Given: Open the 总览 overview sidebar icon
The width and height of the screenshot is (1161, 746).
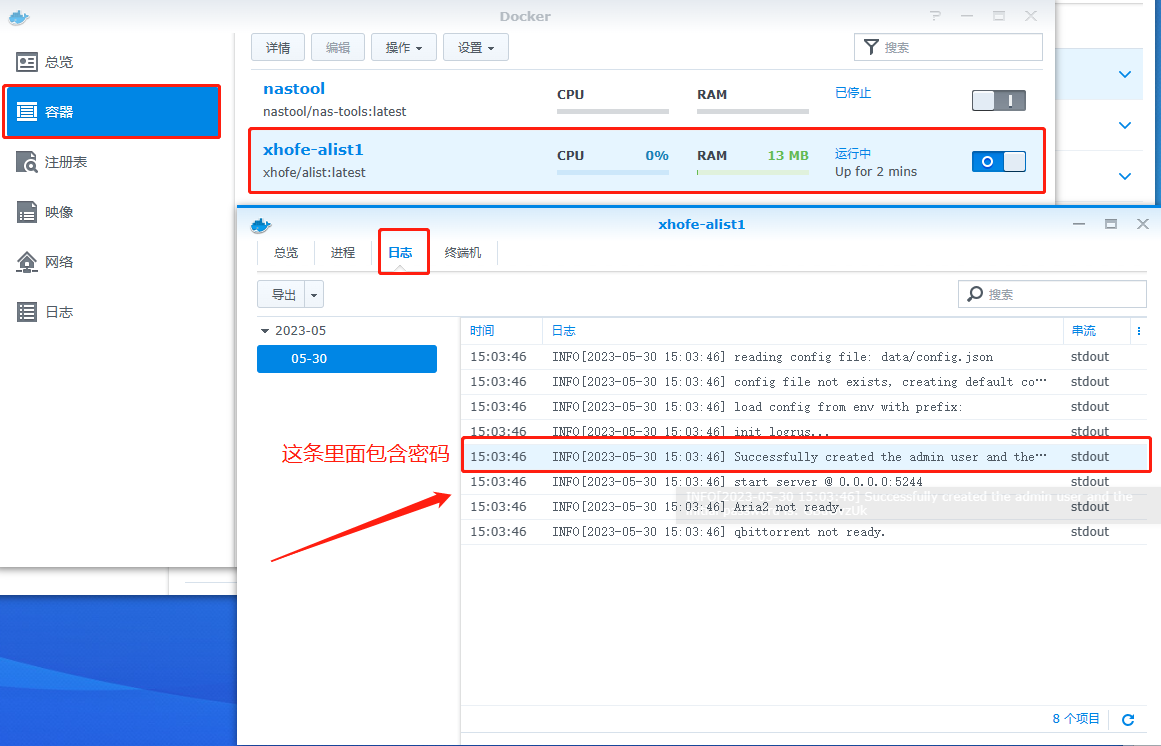Looking at the screenshot, I should [x=27, y=62].
